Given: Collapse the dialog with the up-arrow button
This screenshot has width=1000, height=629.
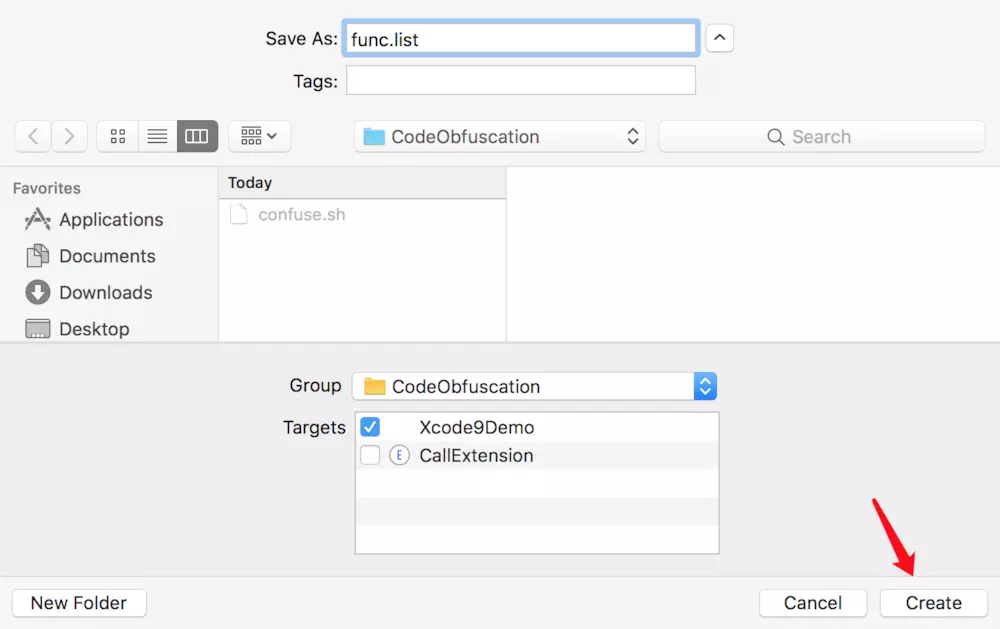Looking at the screenshot, I should pyautogui.click(x=719, y=38).
